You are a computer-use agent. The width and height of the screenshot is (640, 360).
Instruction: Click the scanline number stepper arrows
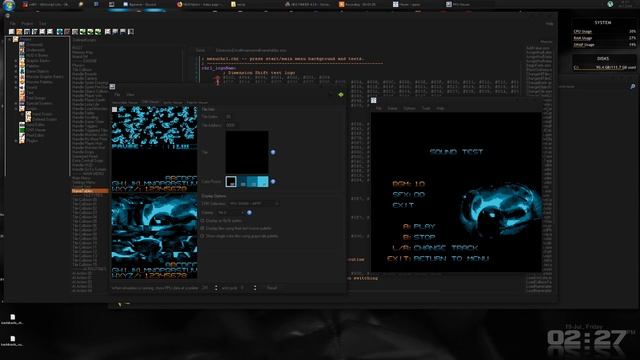click(216, 288)
